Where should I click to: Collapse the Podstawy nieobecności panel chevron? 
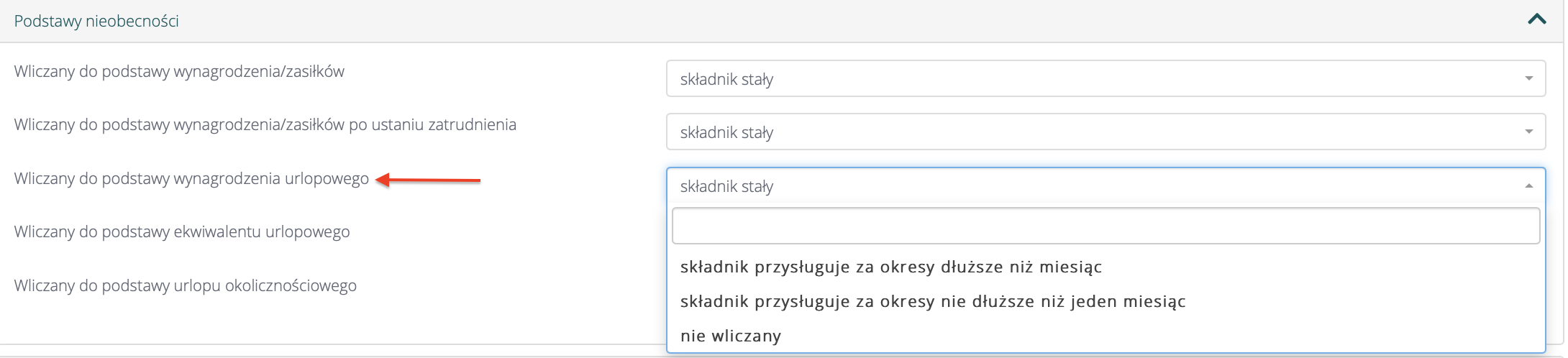point(1536,20)
